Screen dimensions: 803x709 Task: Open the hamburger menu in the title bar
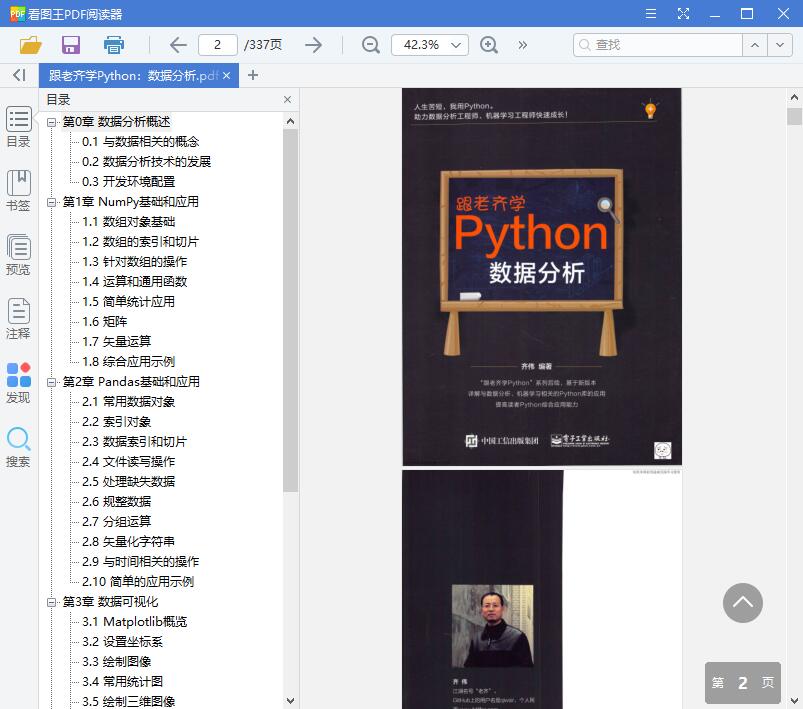(649, 13)
